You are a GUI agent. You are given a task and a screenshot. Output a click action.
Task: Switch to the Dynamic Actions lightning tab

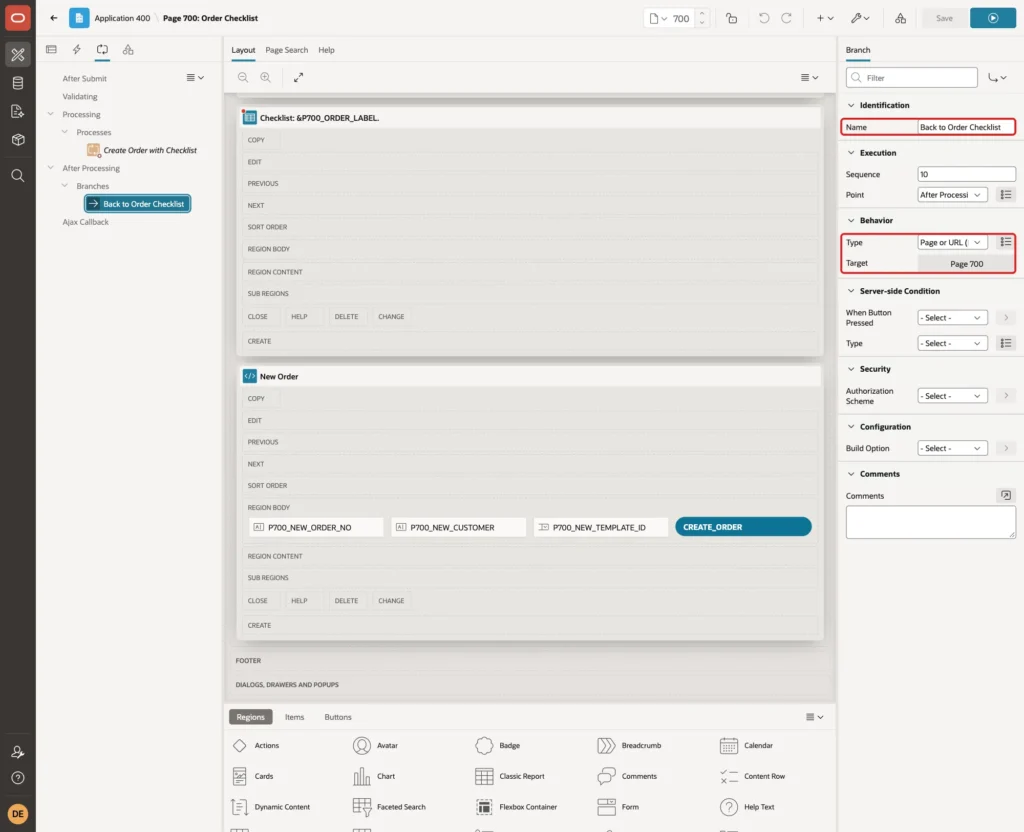click(76, 50)
